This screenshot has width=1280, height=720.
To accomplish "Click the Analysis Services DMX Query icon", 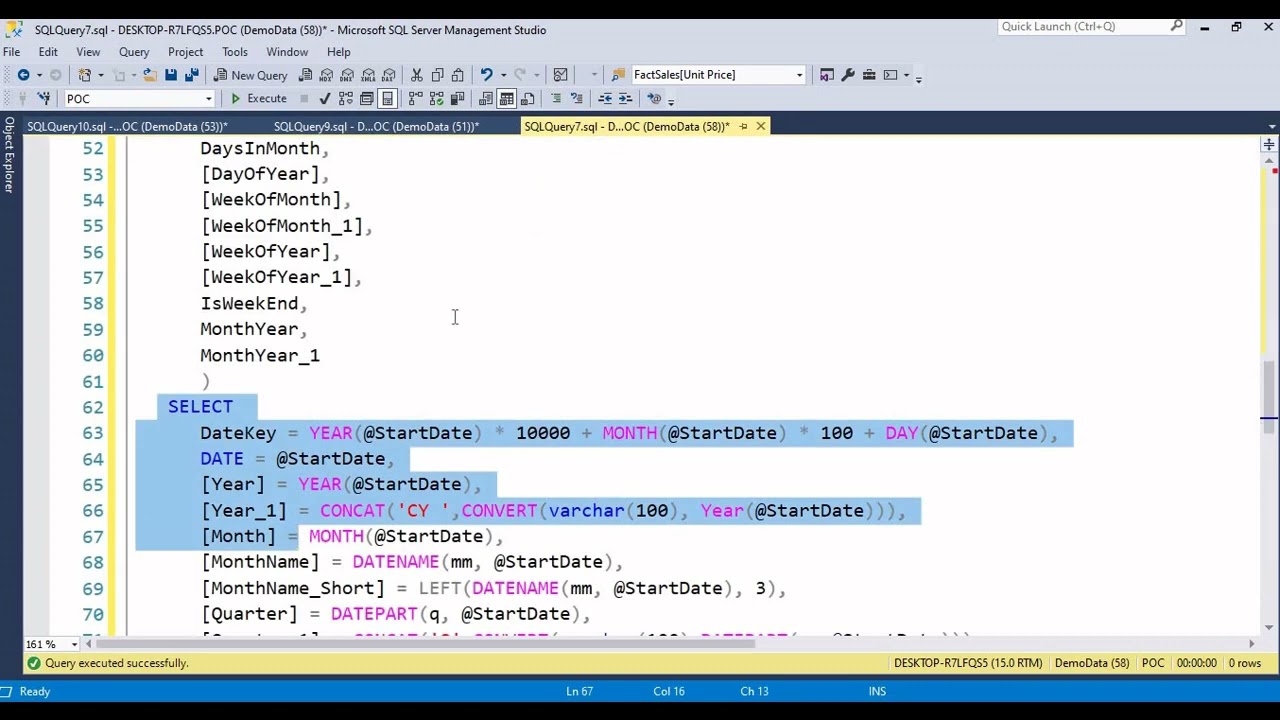I will [347, 75].
